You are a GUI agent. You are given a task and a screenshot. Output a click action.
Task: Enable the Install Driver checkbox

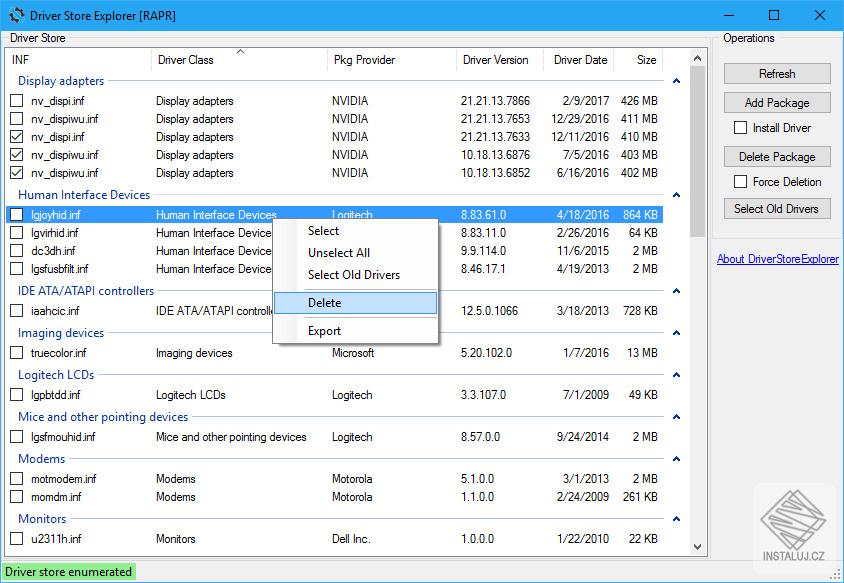click(741, 128)
